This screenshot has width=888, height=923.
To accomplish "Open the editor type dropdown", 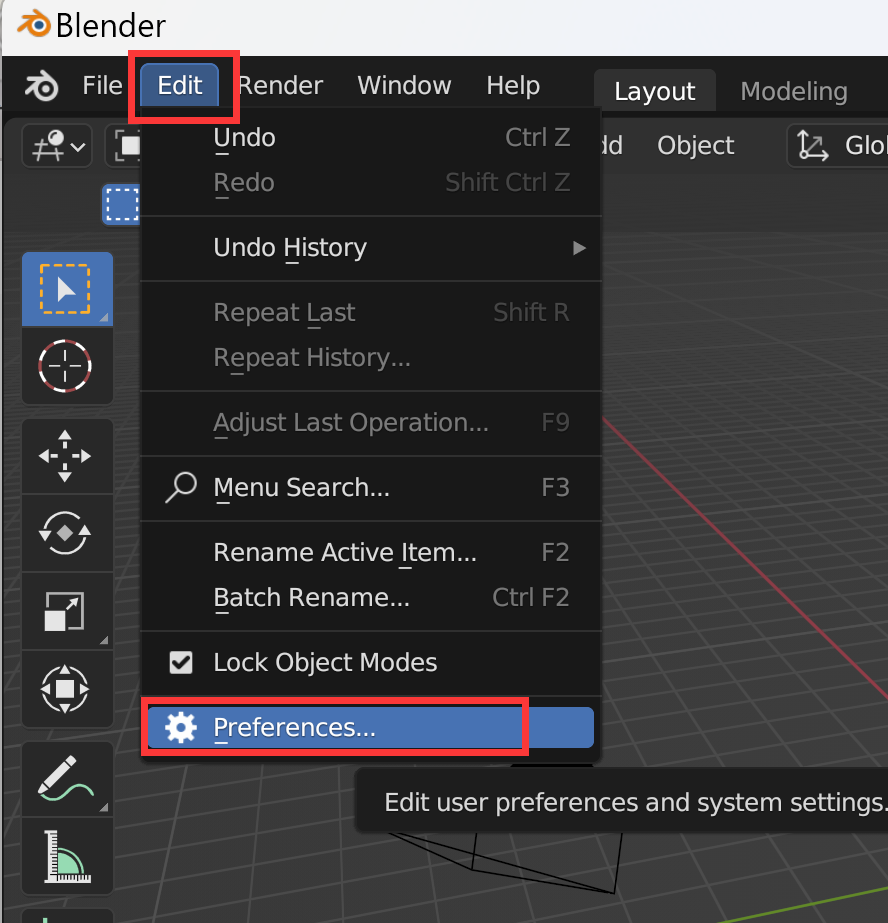I will coord(56,146).
